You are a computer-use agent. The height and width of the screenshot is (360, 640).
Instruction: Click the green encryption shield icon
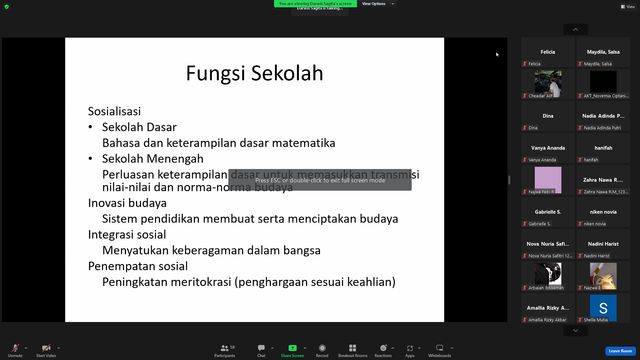(x=7, y=7)
